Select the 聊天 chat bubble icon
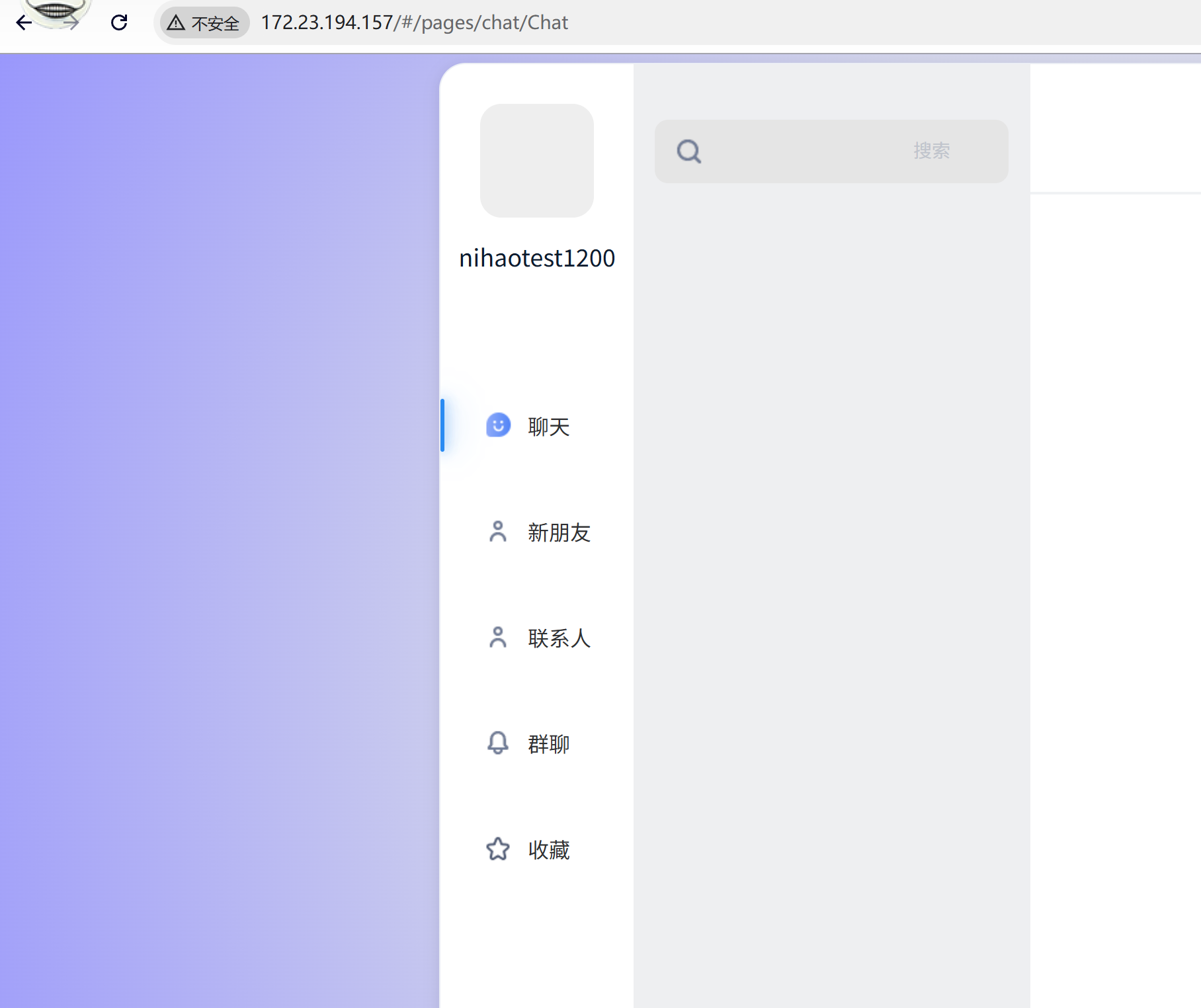Image resolution: width=1201 pixels, height=1008 pixels. 498,427
